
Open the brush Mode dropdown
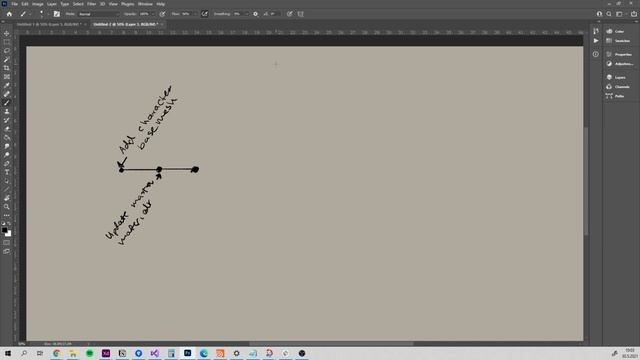98,14
